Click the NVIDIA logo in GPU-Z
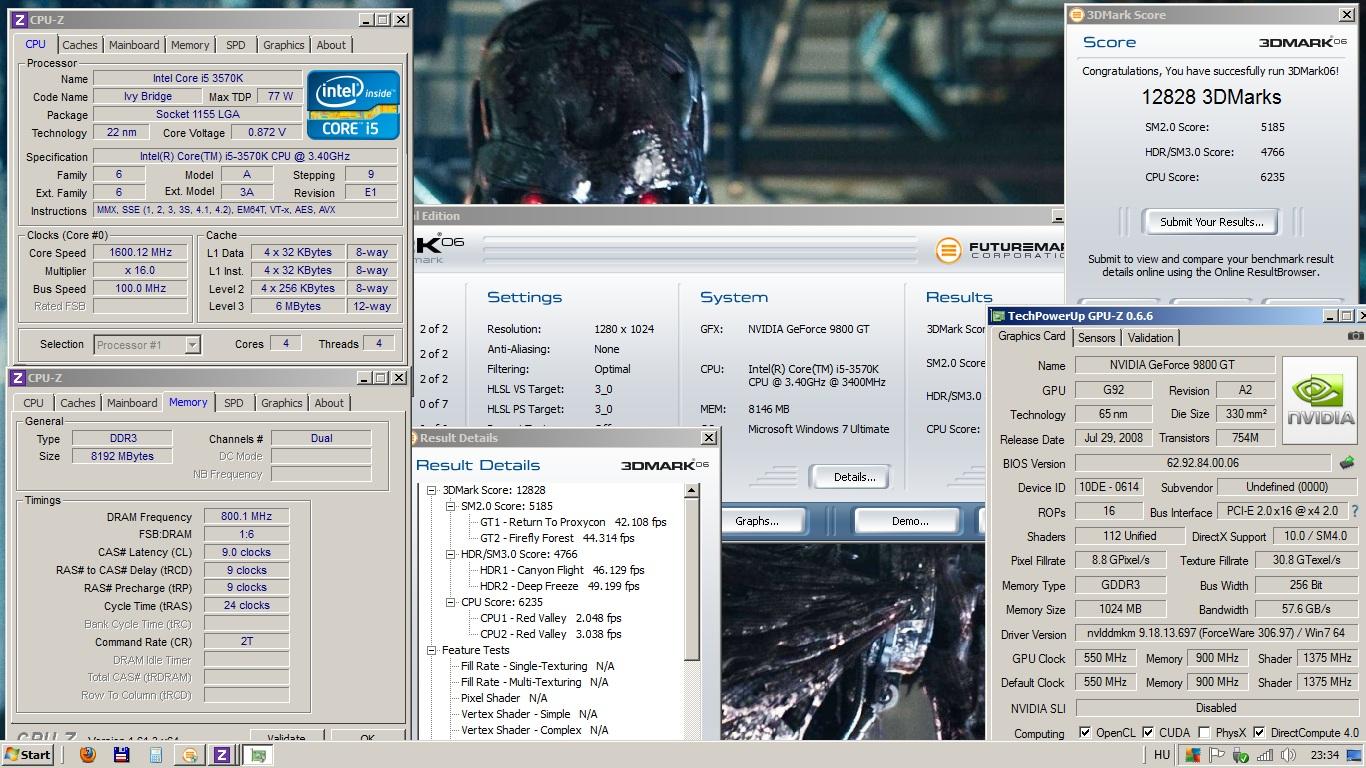This screenshot has height=768, width=1366. pos(1321,399)
